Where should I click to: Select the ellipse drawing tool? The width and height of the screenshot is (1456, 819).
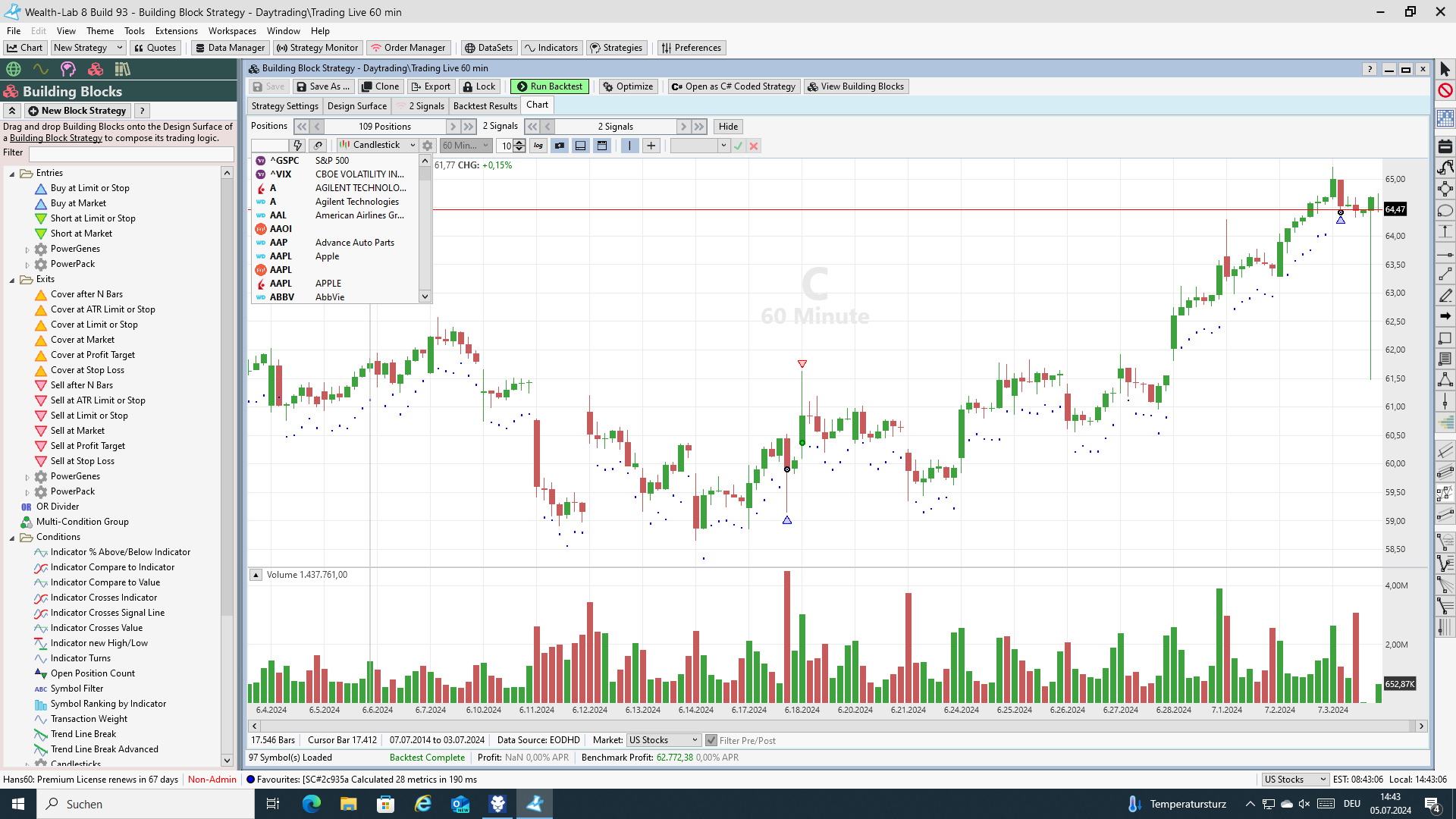pos(1445,211)
